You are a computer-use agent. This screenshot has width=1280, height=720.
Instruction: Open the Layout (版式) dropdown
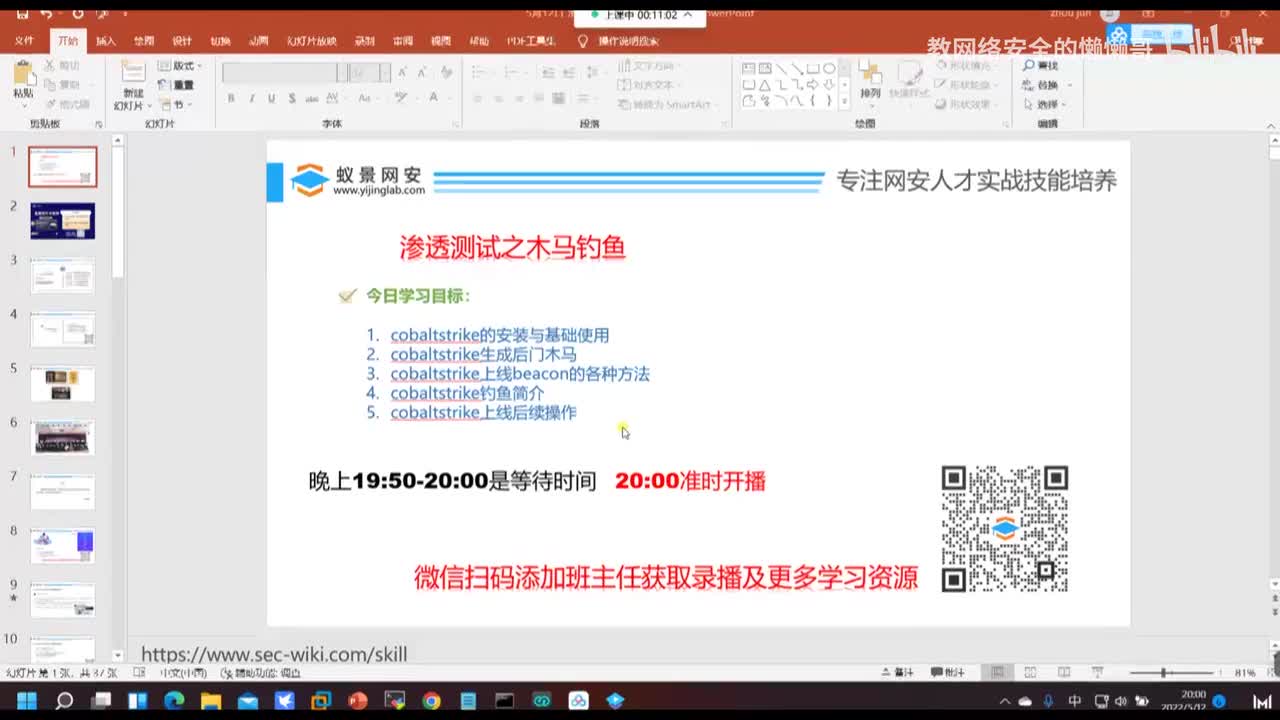(180, 66)
